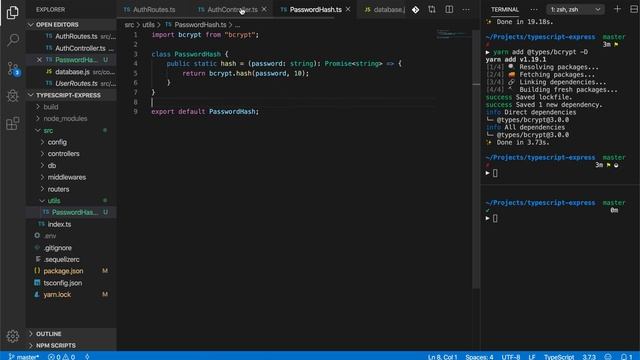640x360 pixels.
Task: Open editor more actions ellipsis
Action: pos(466,9)
